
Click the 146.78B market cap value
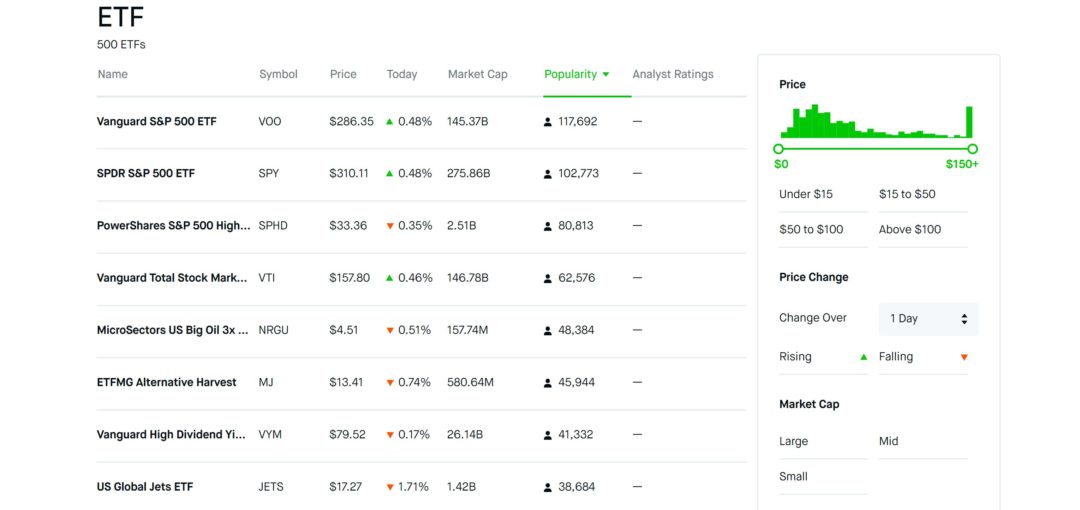468,278
